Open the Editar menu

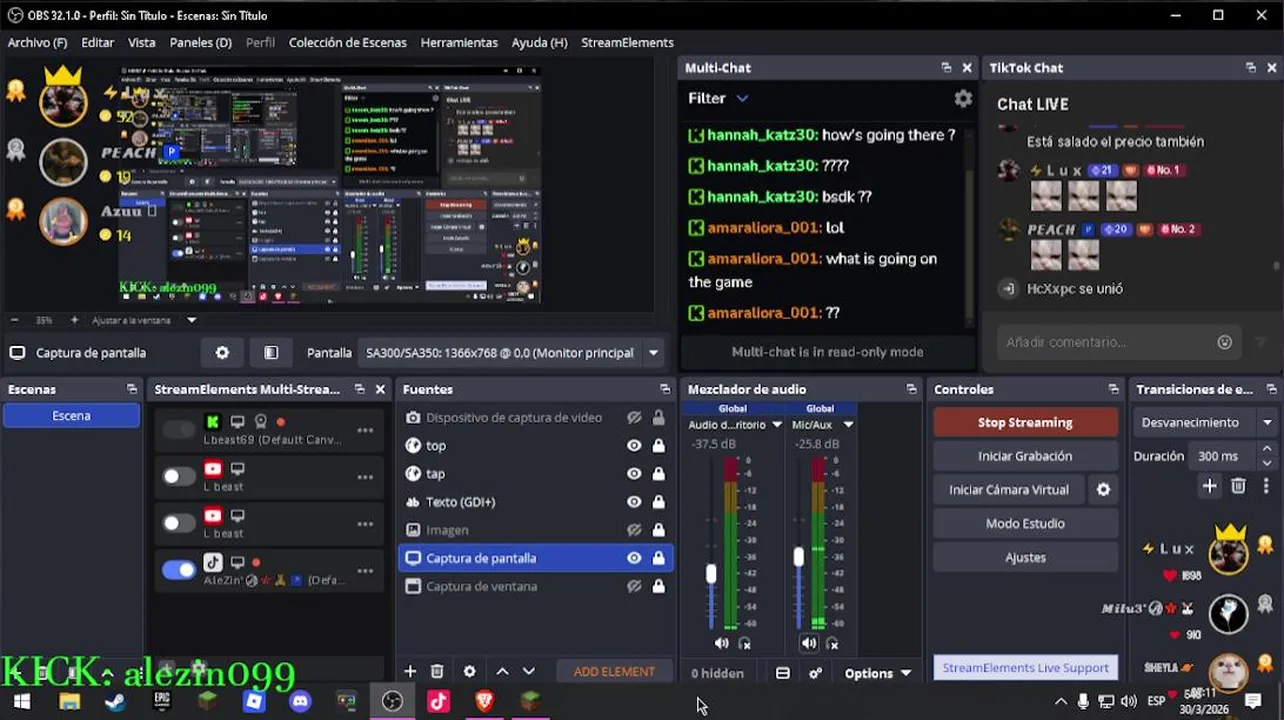[x=97, y=43]
